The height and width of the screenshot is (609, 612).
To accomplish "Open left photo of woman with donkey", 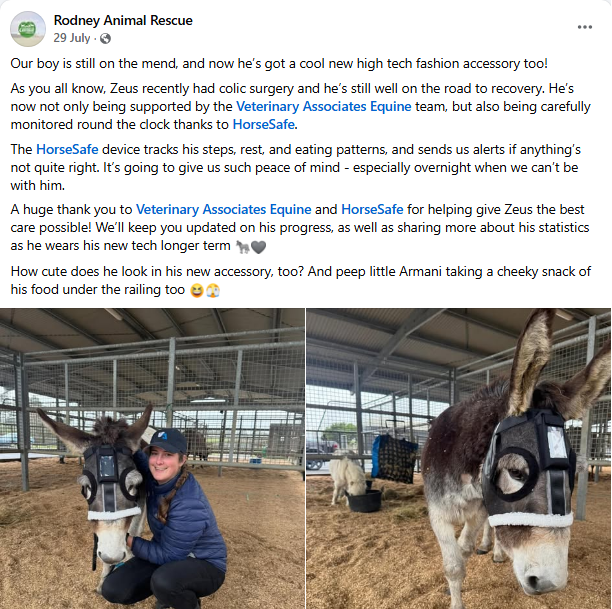I will coord(152,458).
